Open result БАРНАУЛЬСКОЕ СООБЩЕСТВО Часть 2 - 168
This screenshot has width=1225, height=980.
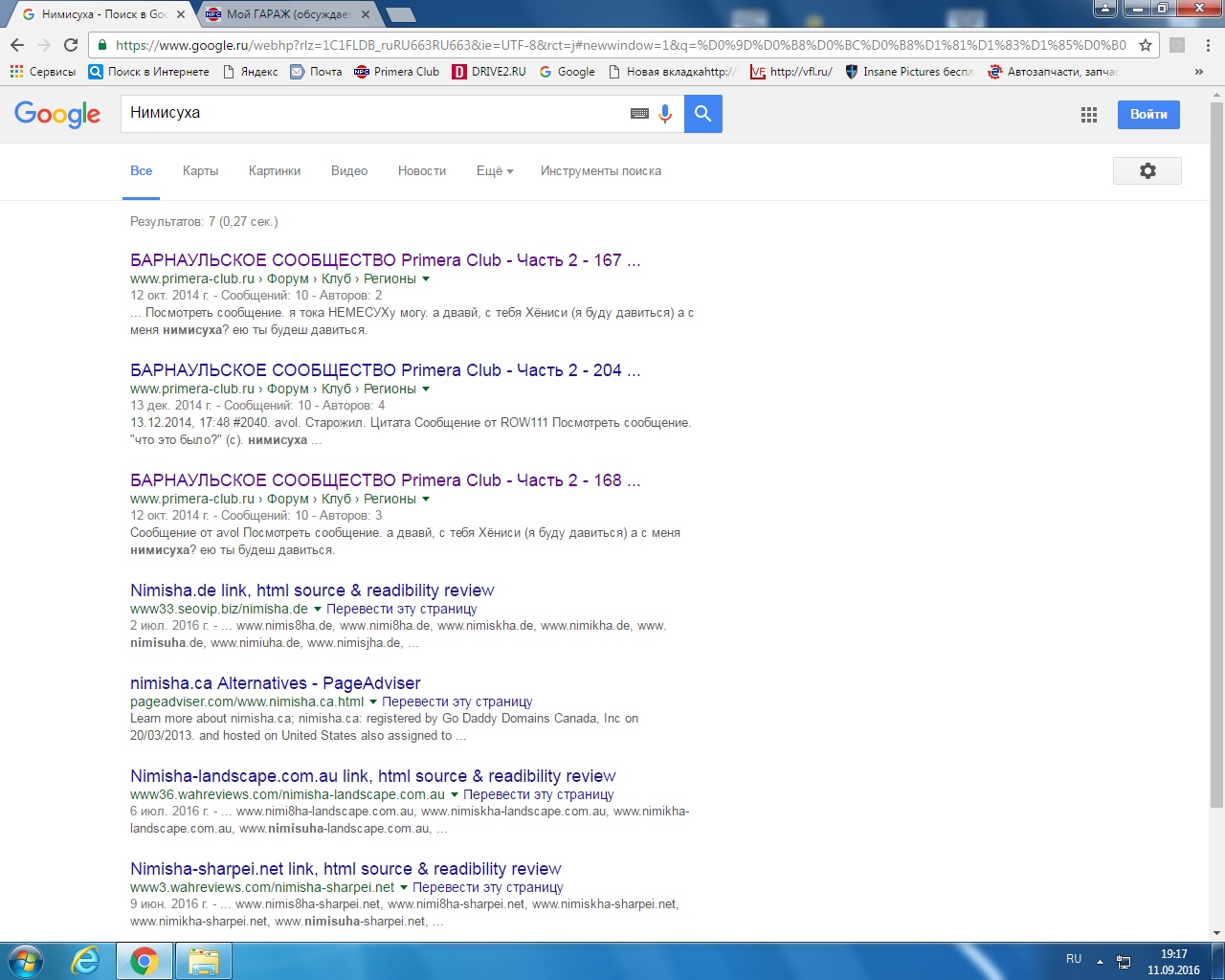pos(386,480)
